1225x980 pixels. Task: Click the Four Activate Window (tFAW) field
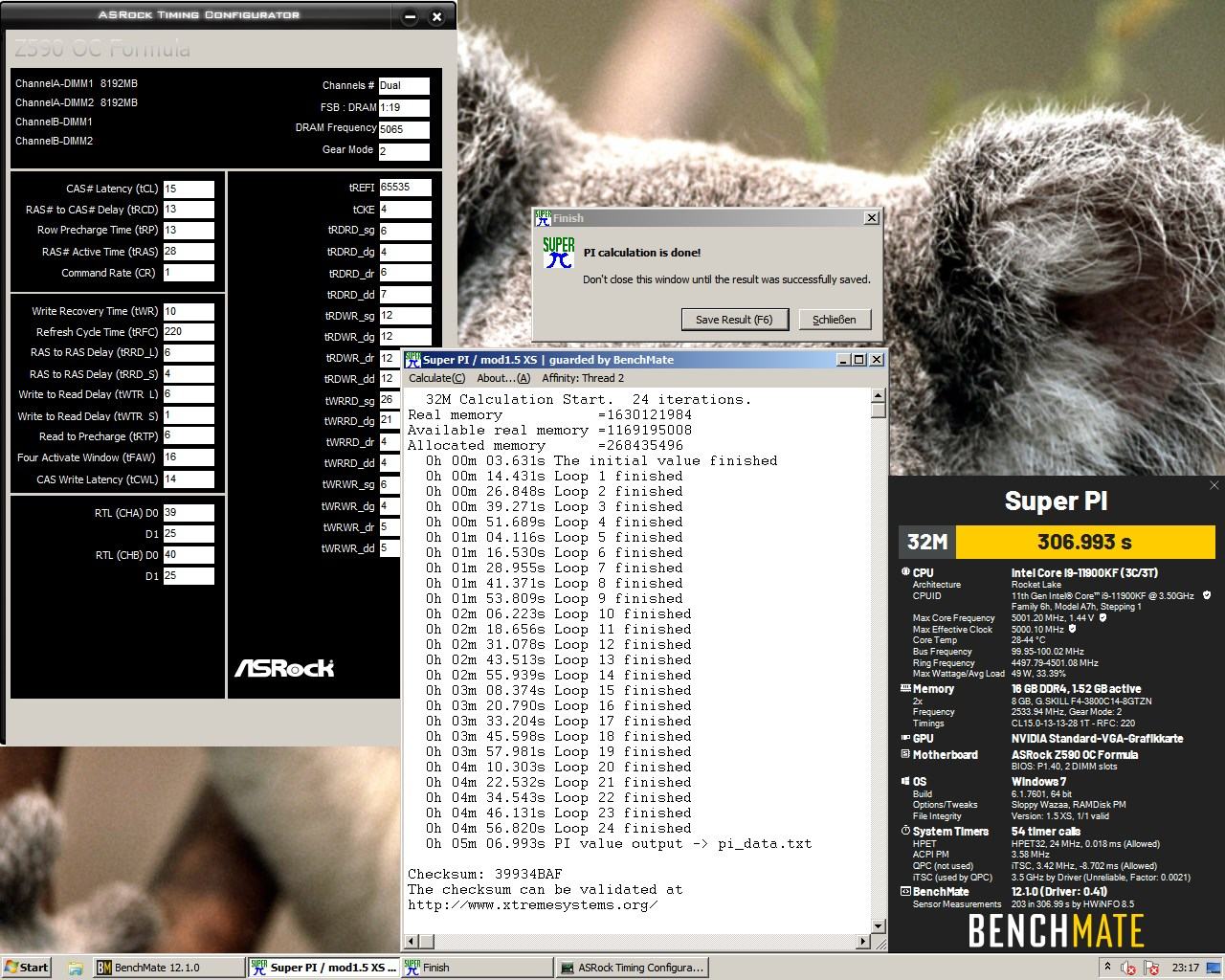tap(189, 457)
